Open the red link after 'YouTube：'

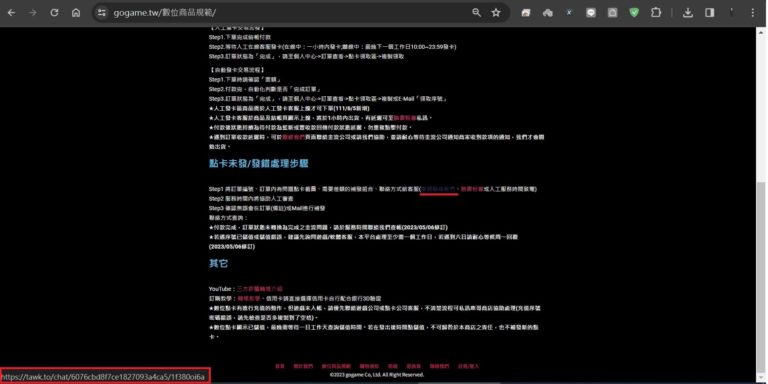[x=260, y=288]
